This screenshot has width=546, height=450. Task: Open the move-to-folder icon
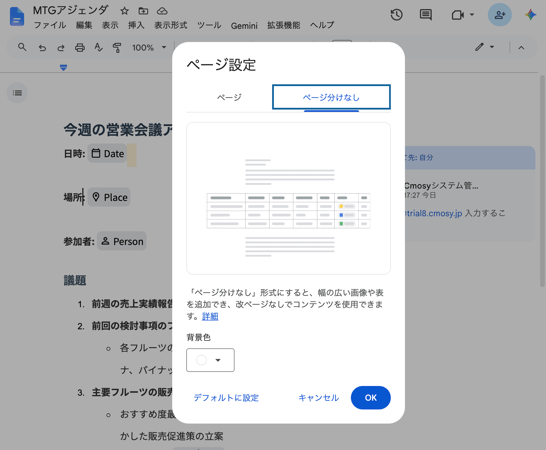pyautogui.click(x=143, y=11)
